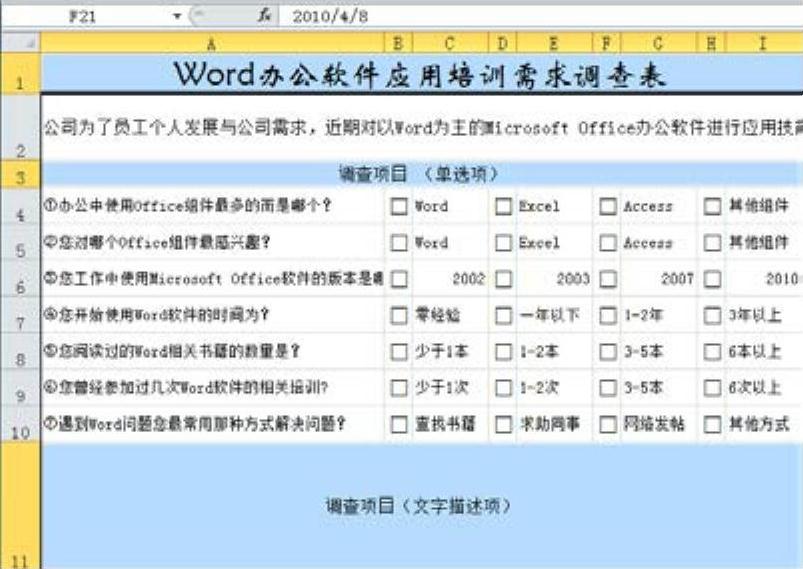The height and width of the screenshot is (569, 803).
Task: Check the 2007 version checkbox
Action: pos(608,279)
